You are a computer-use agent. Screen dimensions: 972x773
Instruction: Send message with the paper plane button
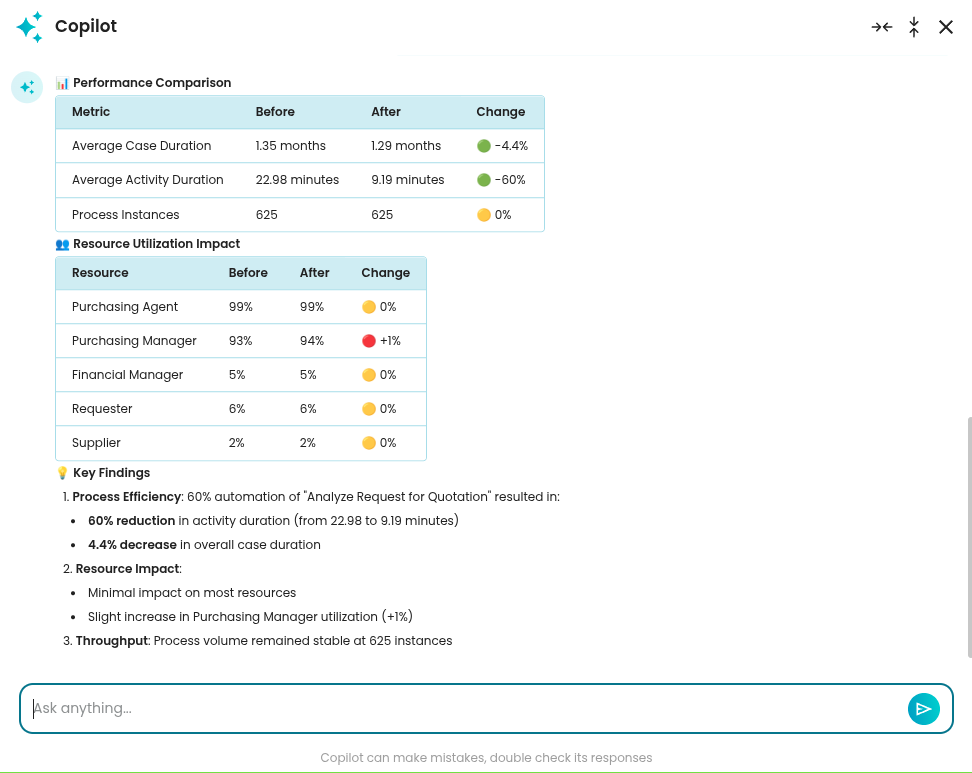(923, 709)
